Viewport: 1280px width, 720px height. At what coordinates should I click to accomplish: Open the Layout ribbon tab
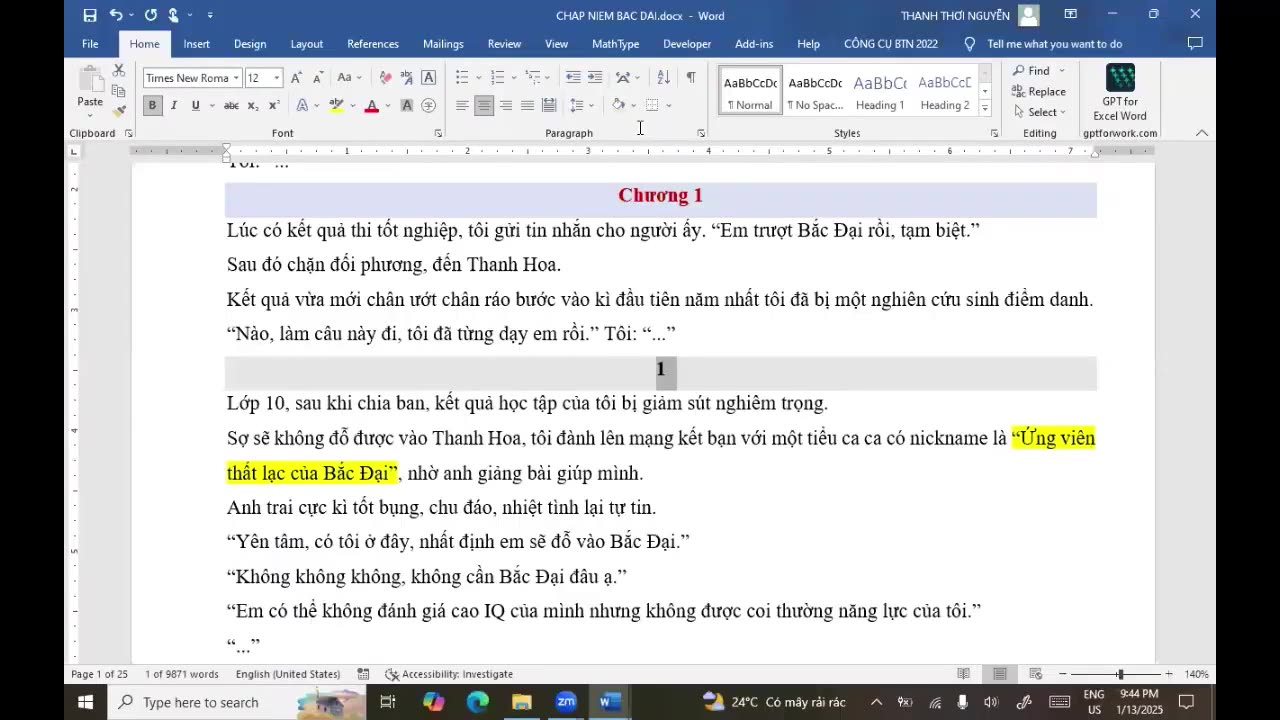pos(306,44)
